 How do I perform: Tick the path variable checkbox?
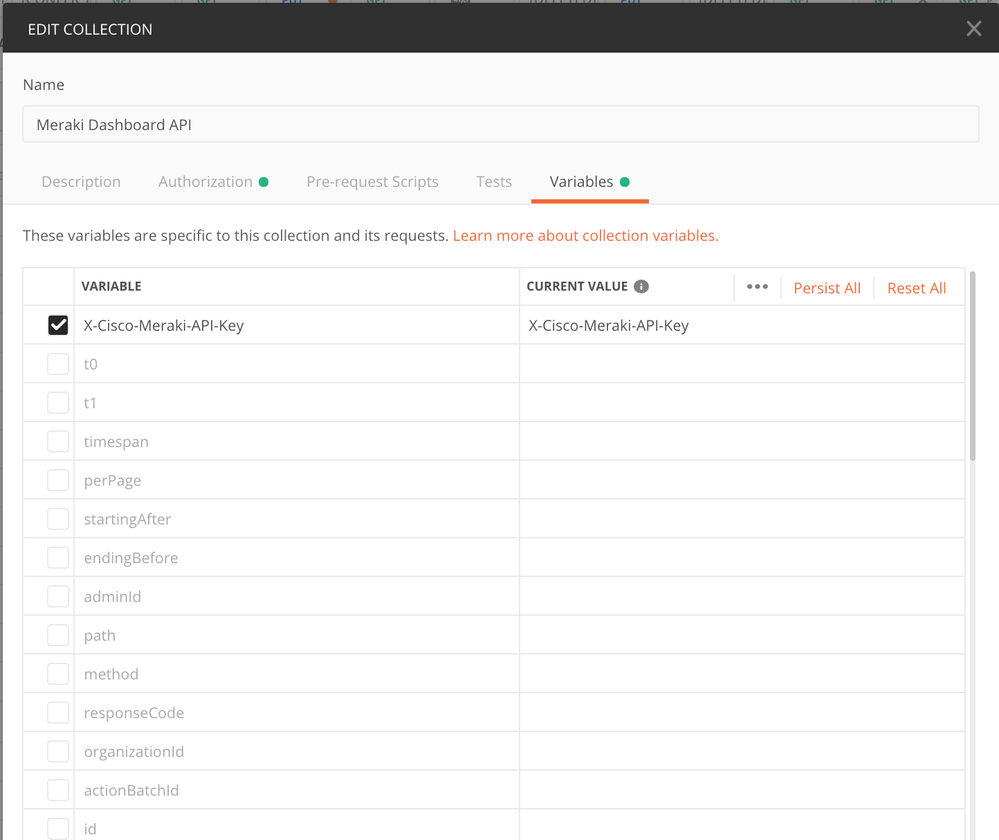[x=58, y=635]
